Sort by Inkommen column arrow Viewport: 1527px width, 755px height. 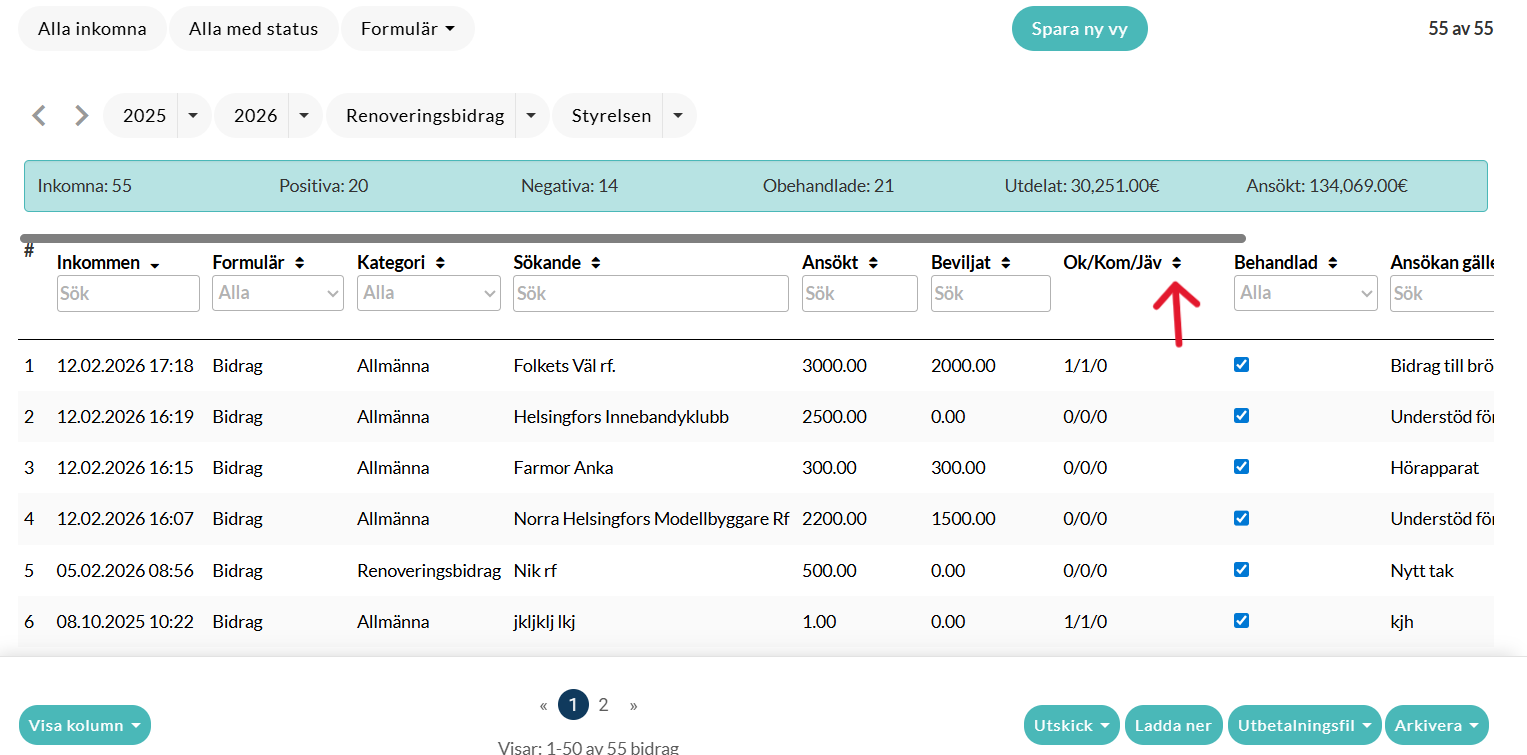coord(155,264)
